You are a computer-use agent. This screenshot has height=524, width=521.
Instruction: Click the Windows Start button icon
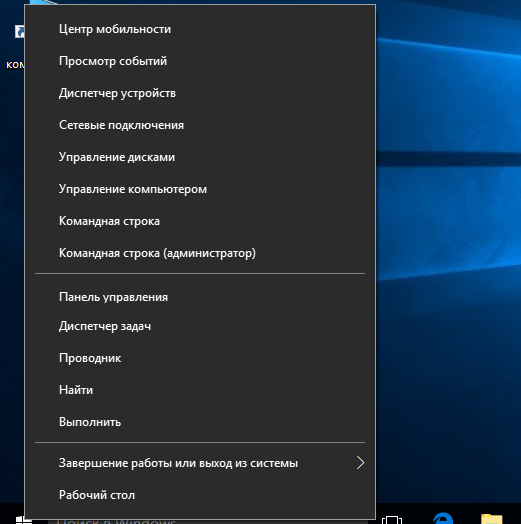tap(23, 520)
